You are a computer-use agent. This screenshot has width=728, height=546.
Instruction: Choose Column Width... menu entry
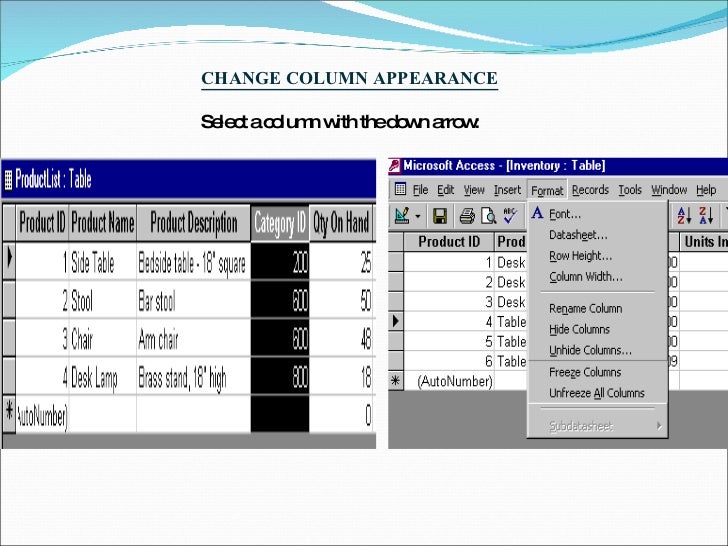(597, 277)
